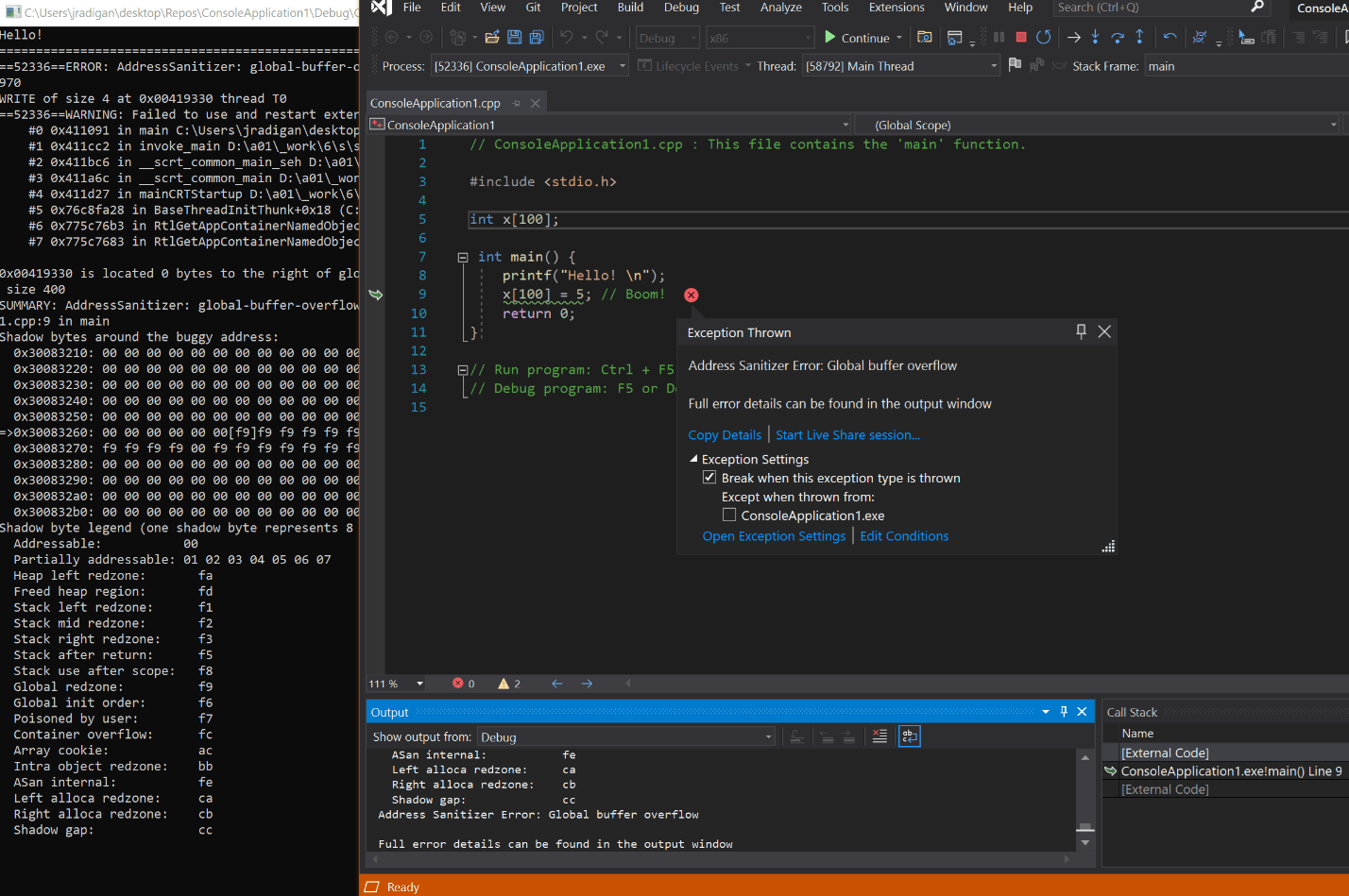The width and height of the screenshot is (1349, 896).
Task: Open the Debug menu
Action: click(681, 8)
